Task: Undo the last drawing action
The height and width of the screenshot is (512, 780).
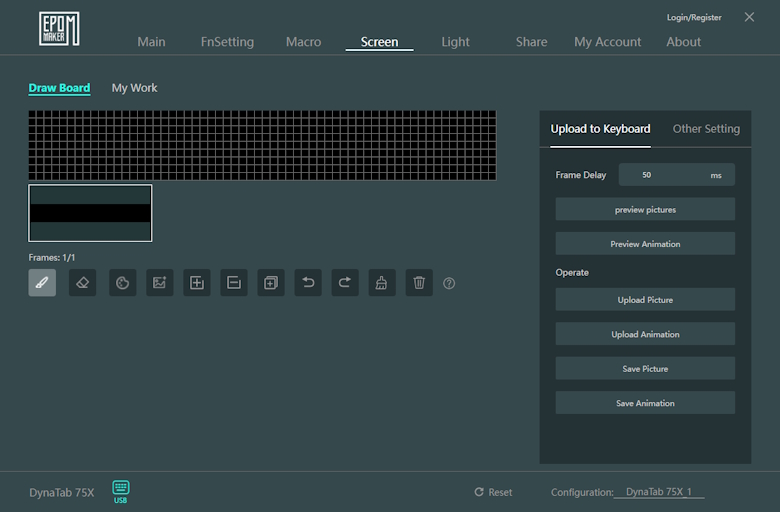Action: pyautogui.click(x=308, y=283)
